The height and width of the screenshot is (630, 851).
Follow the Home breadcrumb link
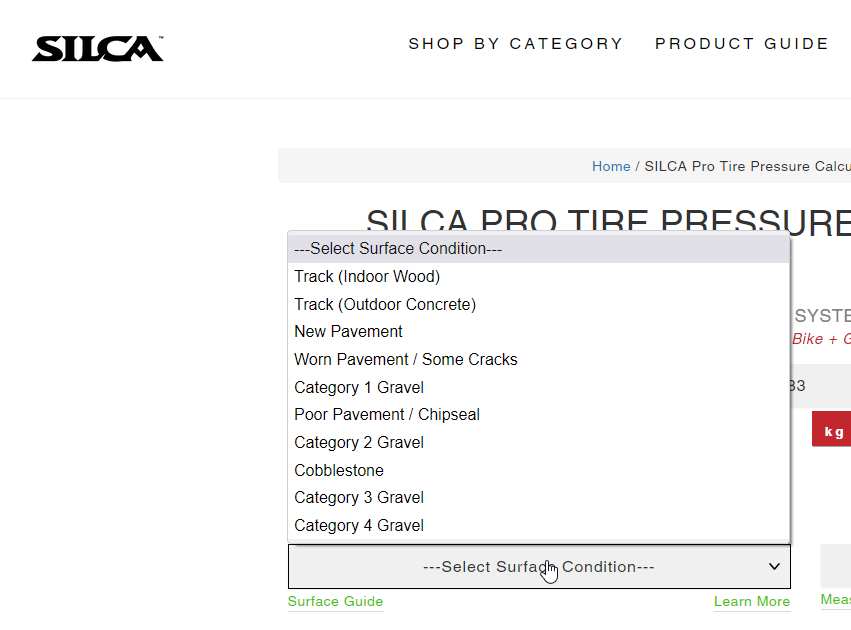[611, 166]
